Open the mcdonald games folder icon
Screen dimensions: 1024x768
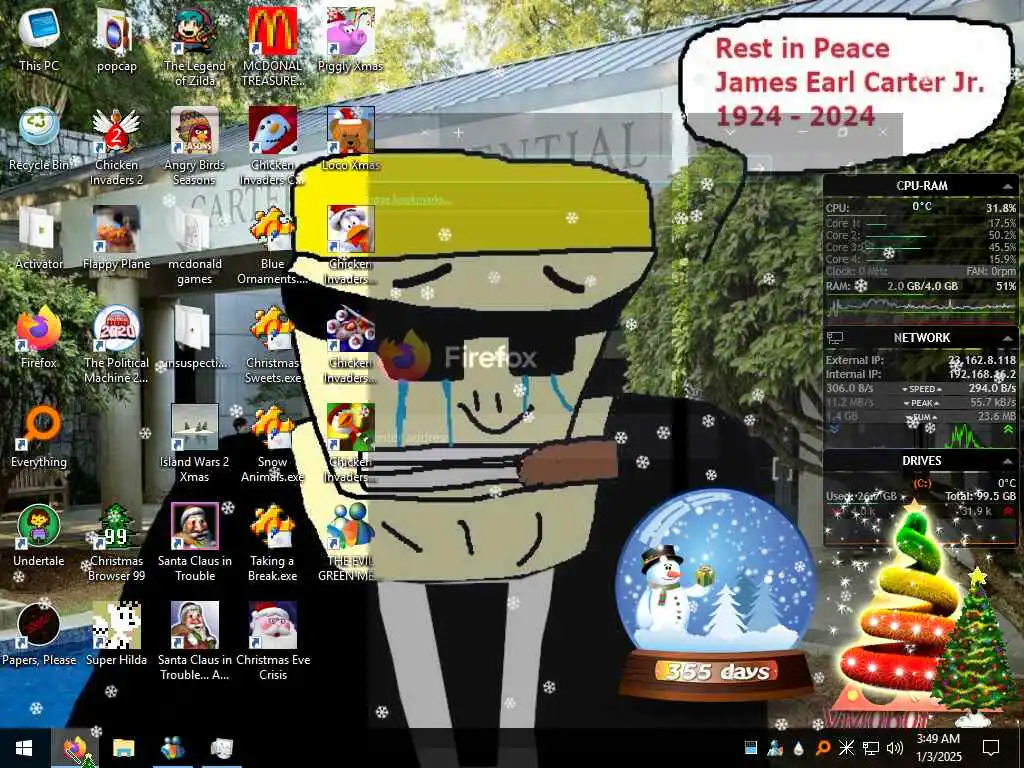coord(195,246)
